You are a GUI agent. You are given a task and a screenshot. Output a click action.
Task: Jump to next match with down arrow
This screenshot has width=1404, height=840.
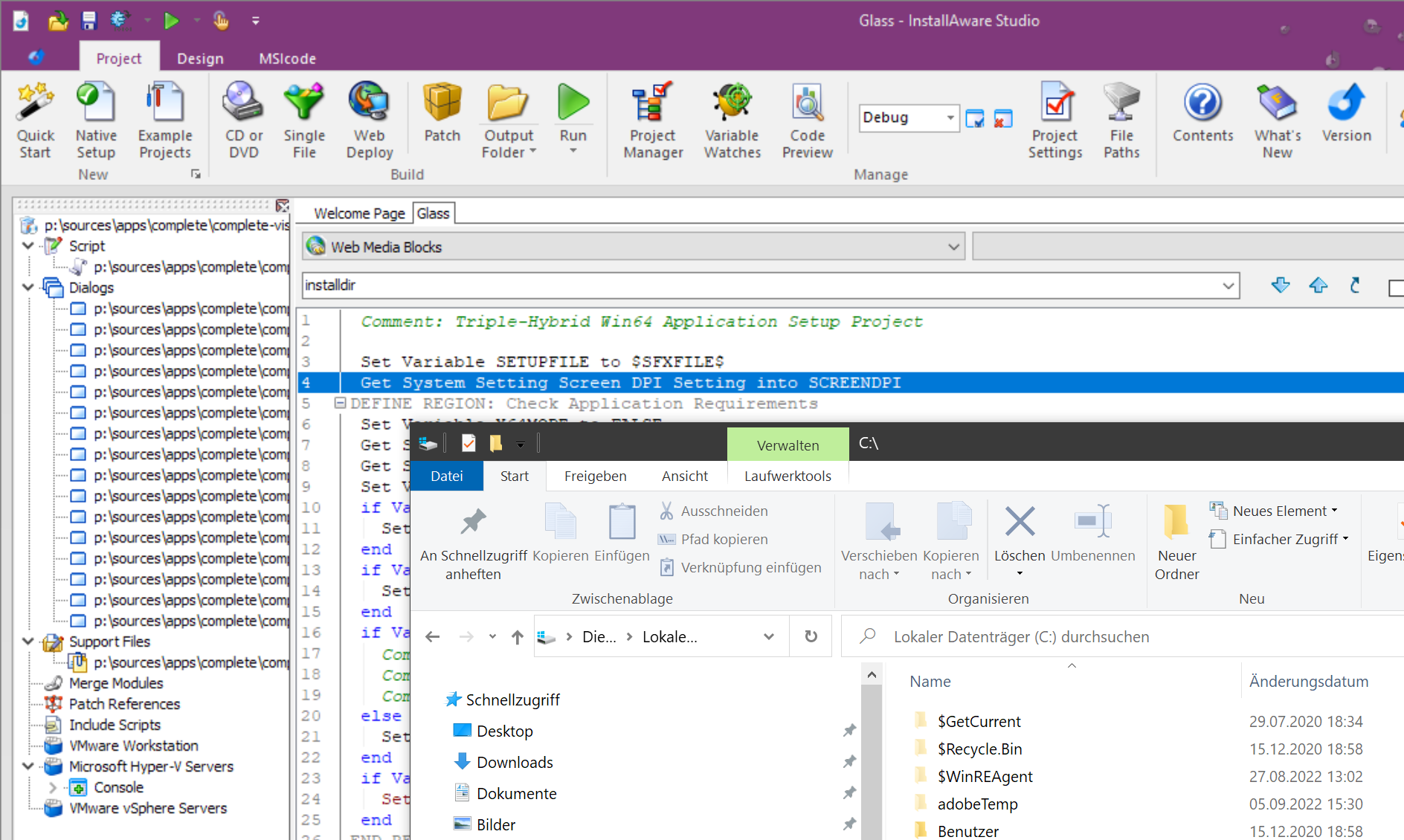click(x=1281, y=285)
